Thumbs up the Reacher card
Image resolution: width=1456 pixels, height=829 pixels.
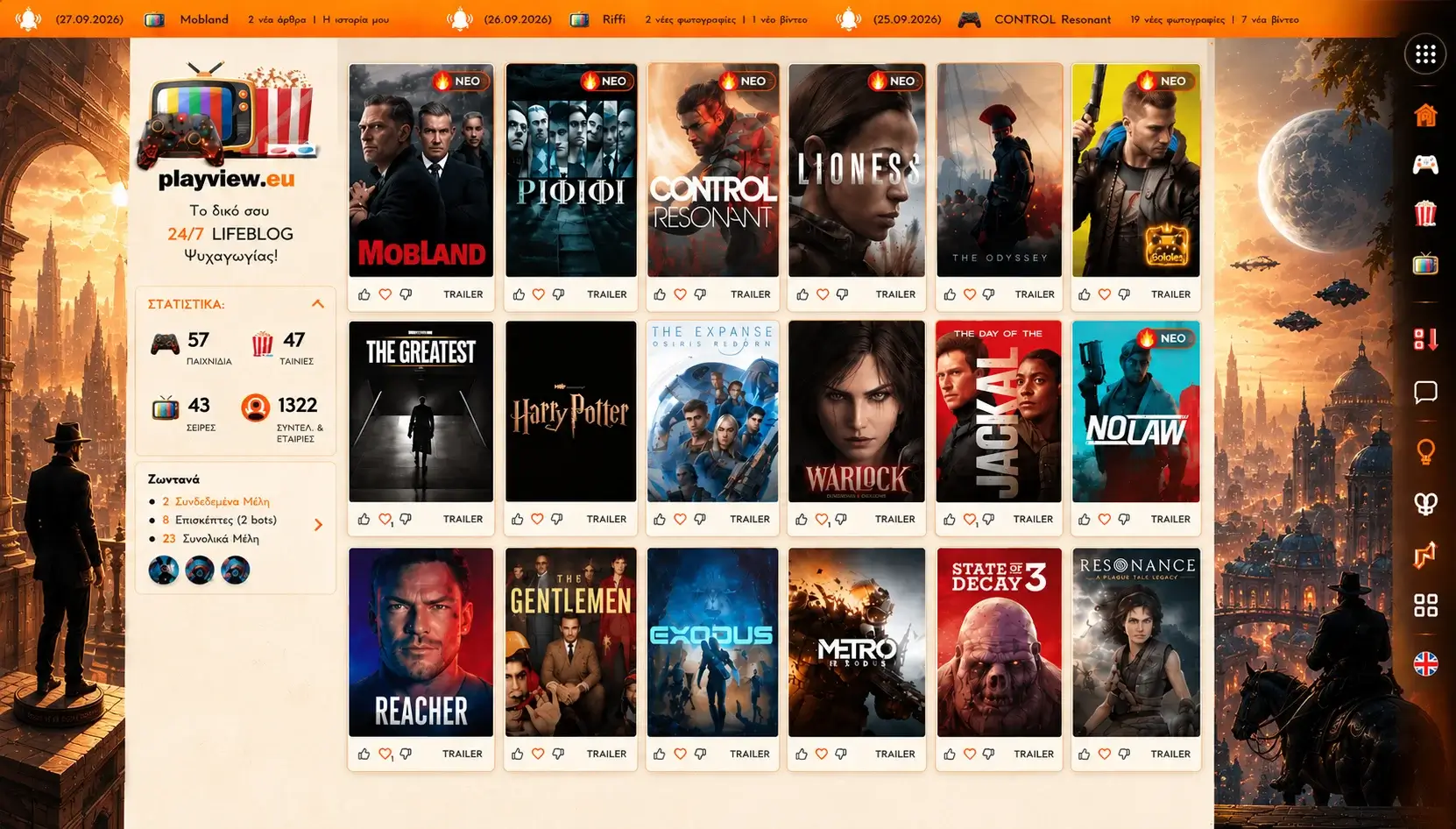pos(364,754)
